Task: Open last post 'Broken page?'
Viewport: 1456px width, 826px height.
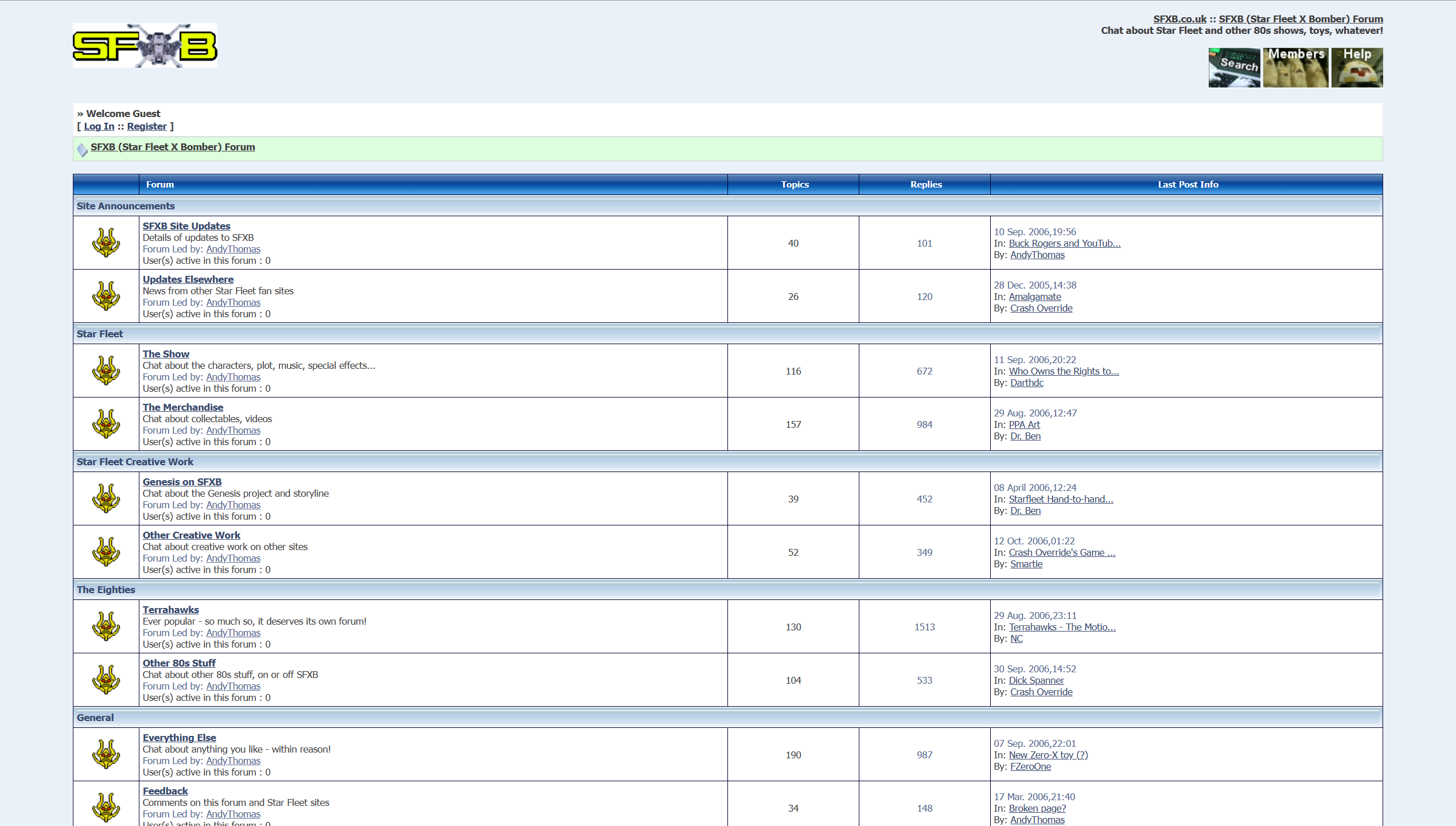Action: 1038,808
